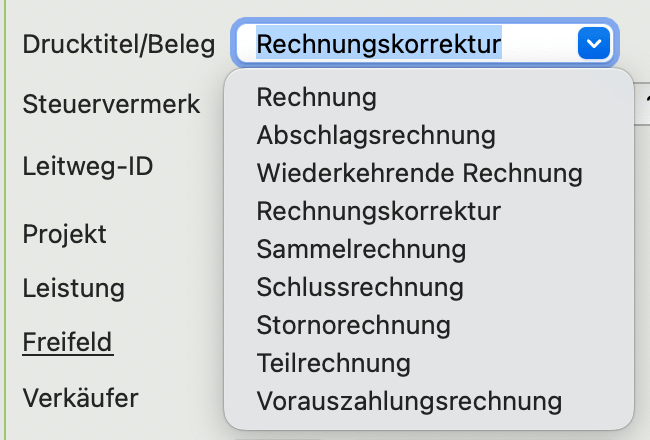Click the highlighted Rechnungskorrektur text in the combo field
650x440 pixels.
[378, 44]
